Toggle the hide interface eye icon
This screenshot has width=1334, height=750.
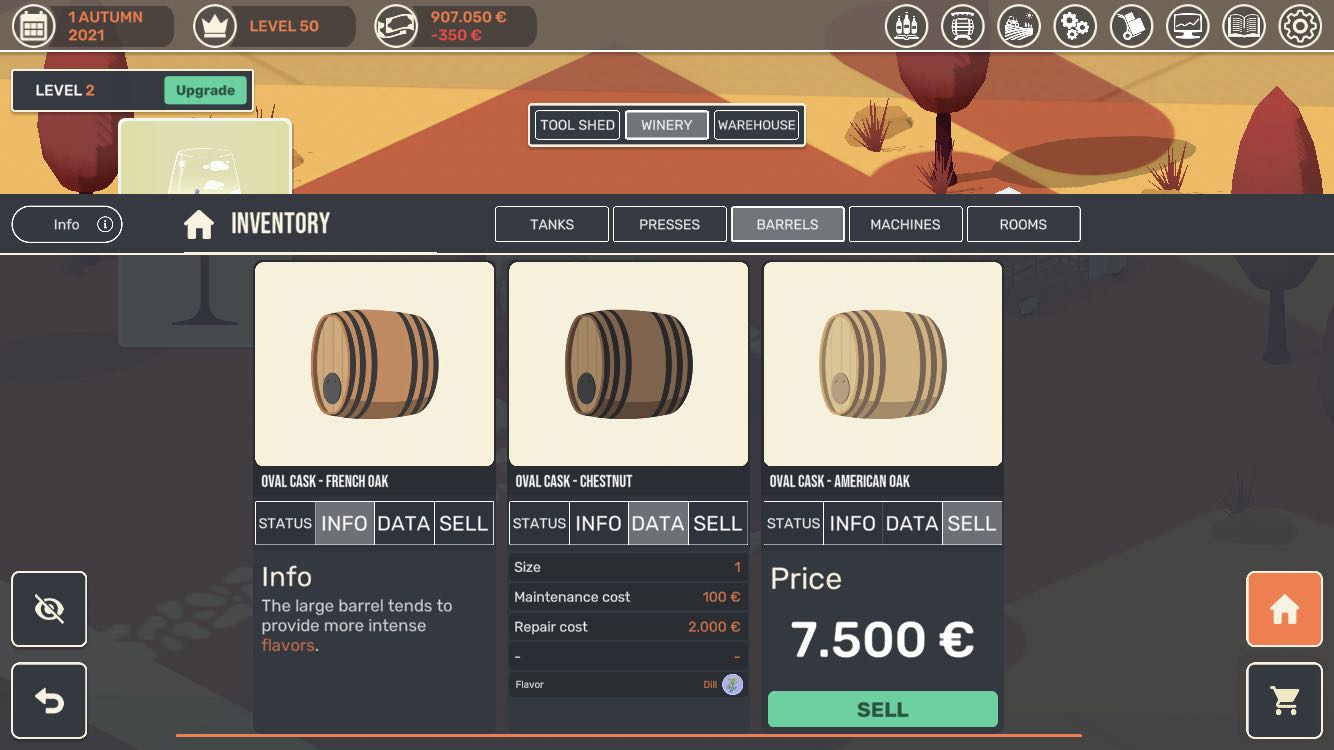point(49,609)
